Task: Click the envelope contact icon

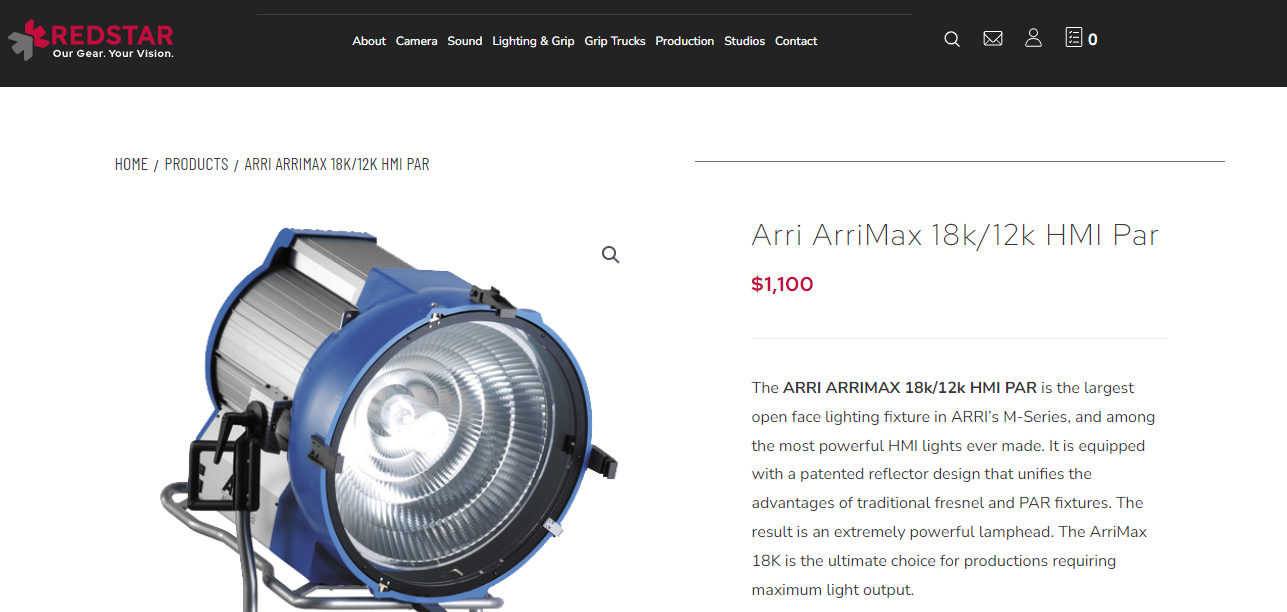Action: (x=993, y=39)
